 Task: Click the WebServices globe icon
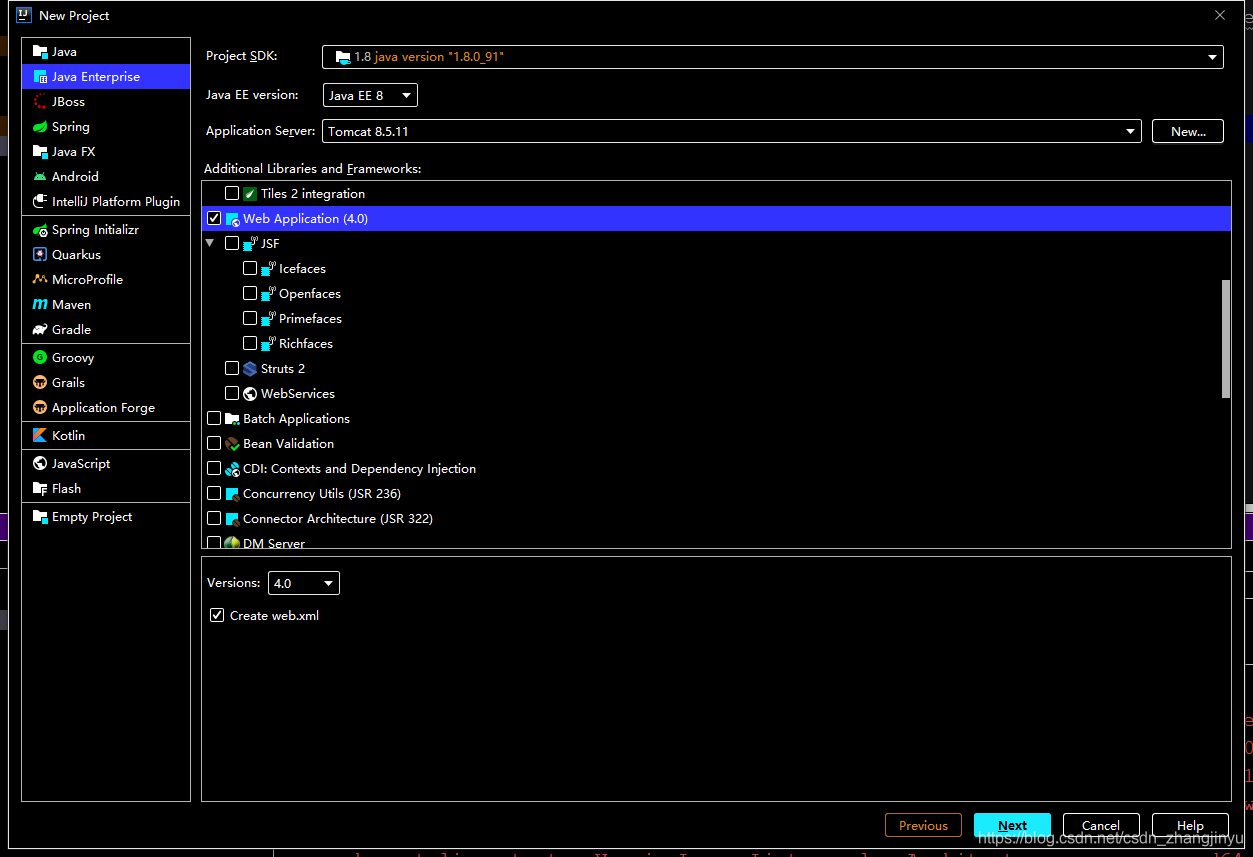[250, 394]
